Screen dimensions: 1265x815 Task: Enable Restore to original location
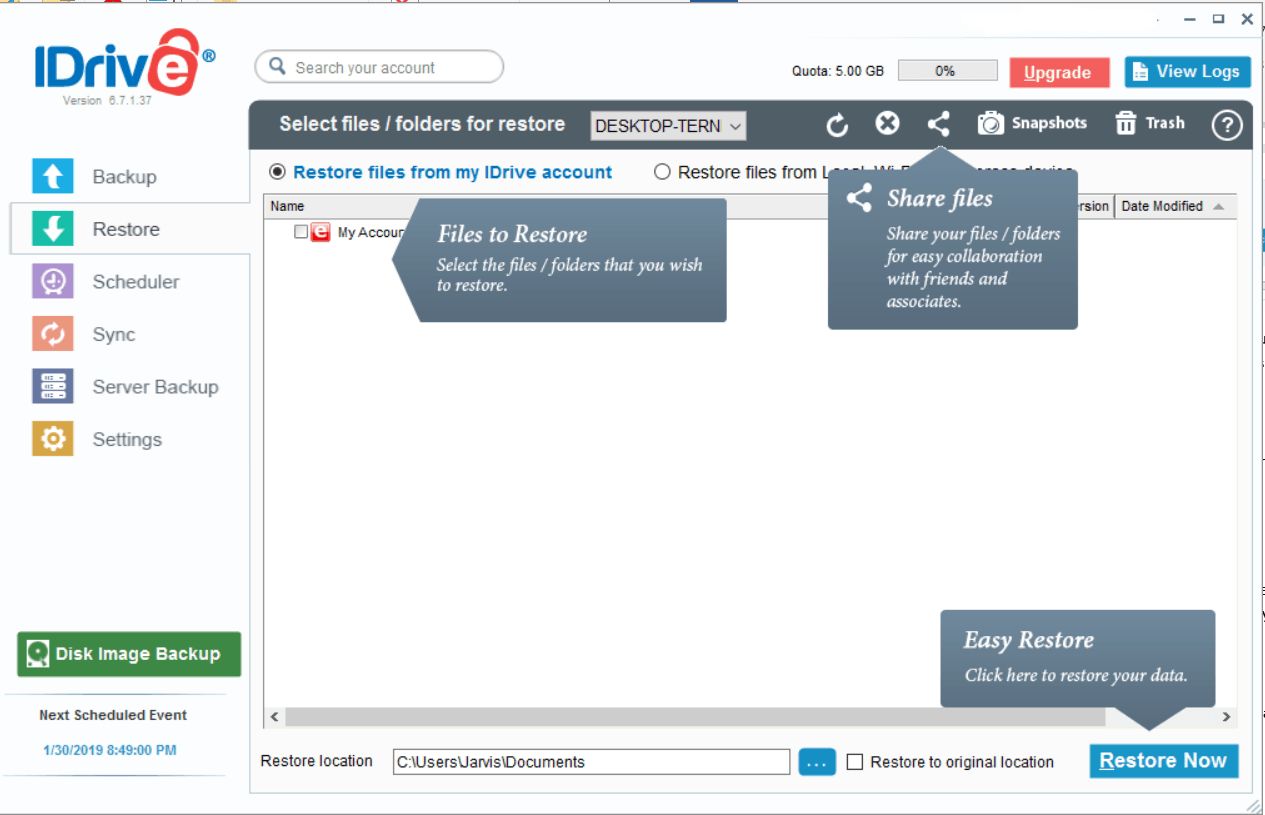855,762
